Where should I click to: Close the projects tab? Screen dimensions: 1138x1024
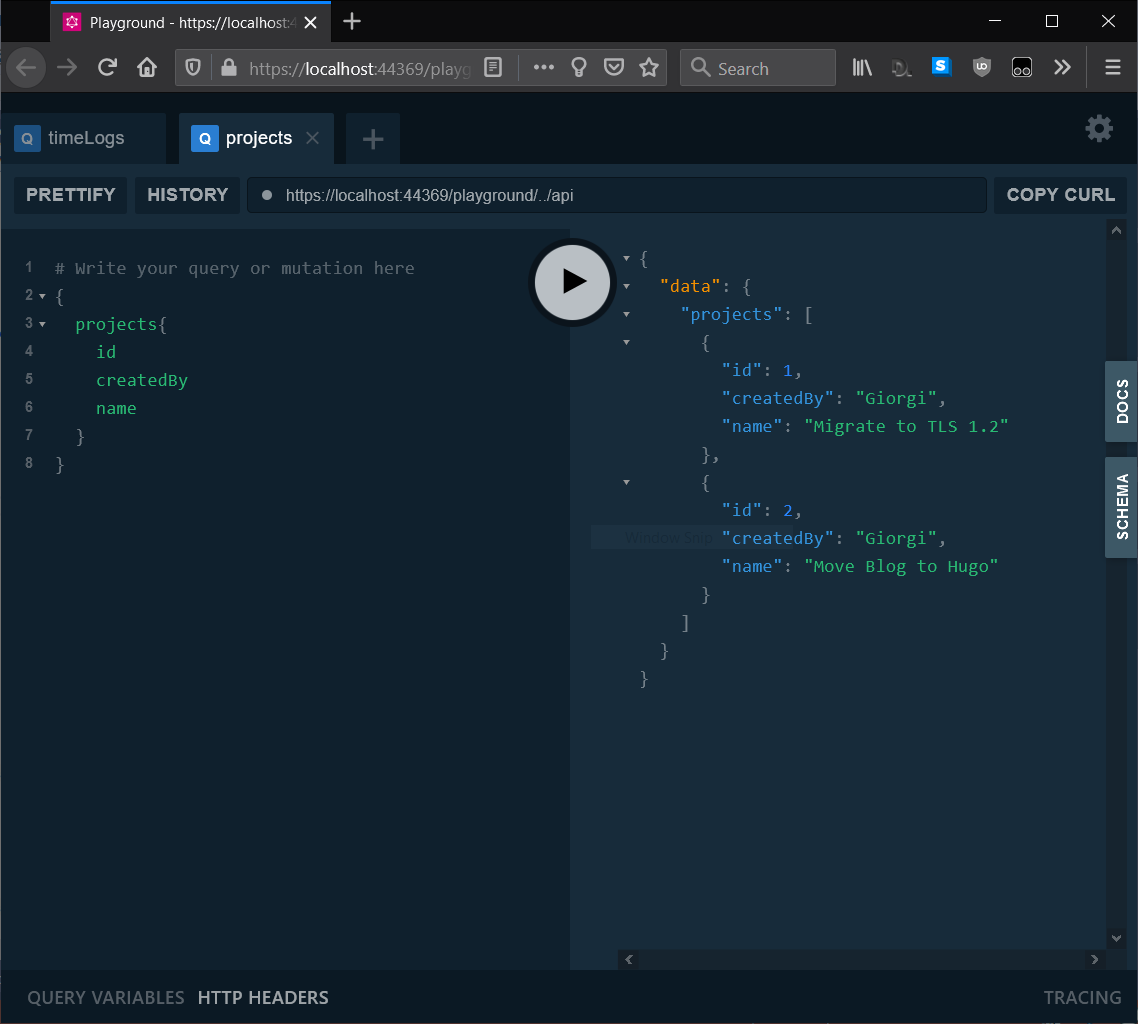click(312, 138)
